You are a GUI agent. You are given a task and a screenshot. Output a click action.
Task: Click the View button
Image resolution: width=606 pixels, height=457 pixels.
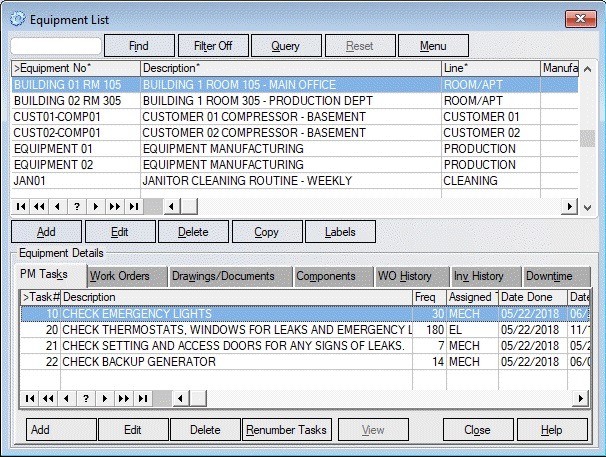tap(373, 430)
